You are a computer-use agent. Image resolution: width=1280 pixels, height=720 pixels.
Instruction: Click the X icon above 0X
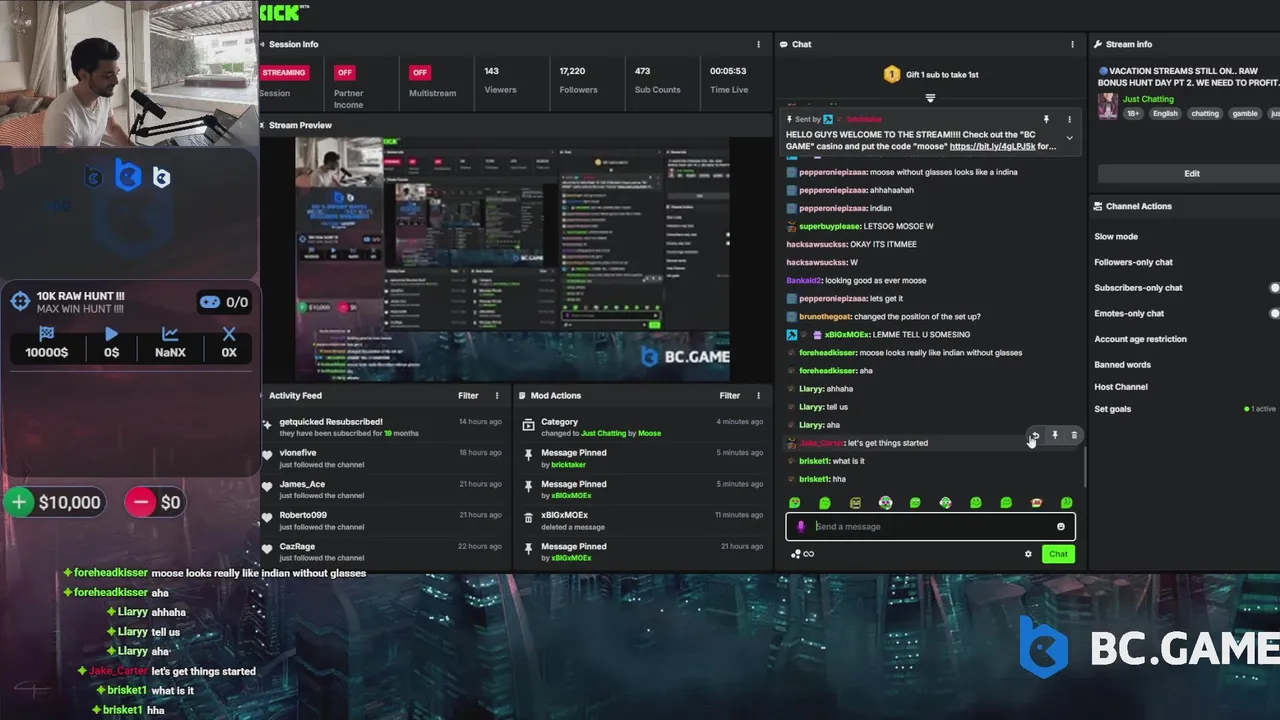point(229,334)
